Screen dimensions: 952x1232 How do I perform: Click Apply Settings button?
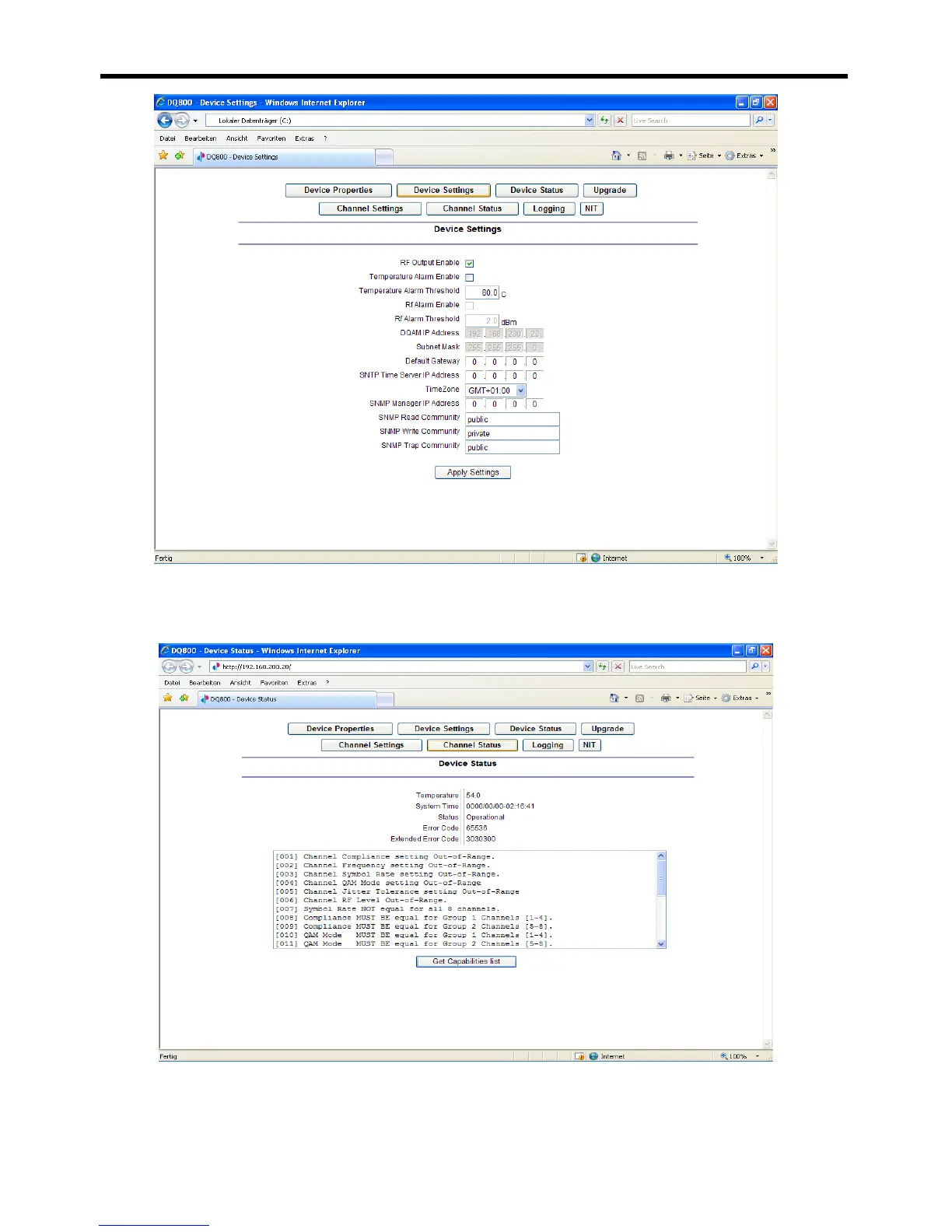click(x=473, y=472)
